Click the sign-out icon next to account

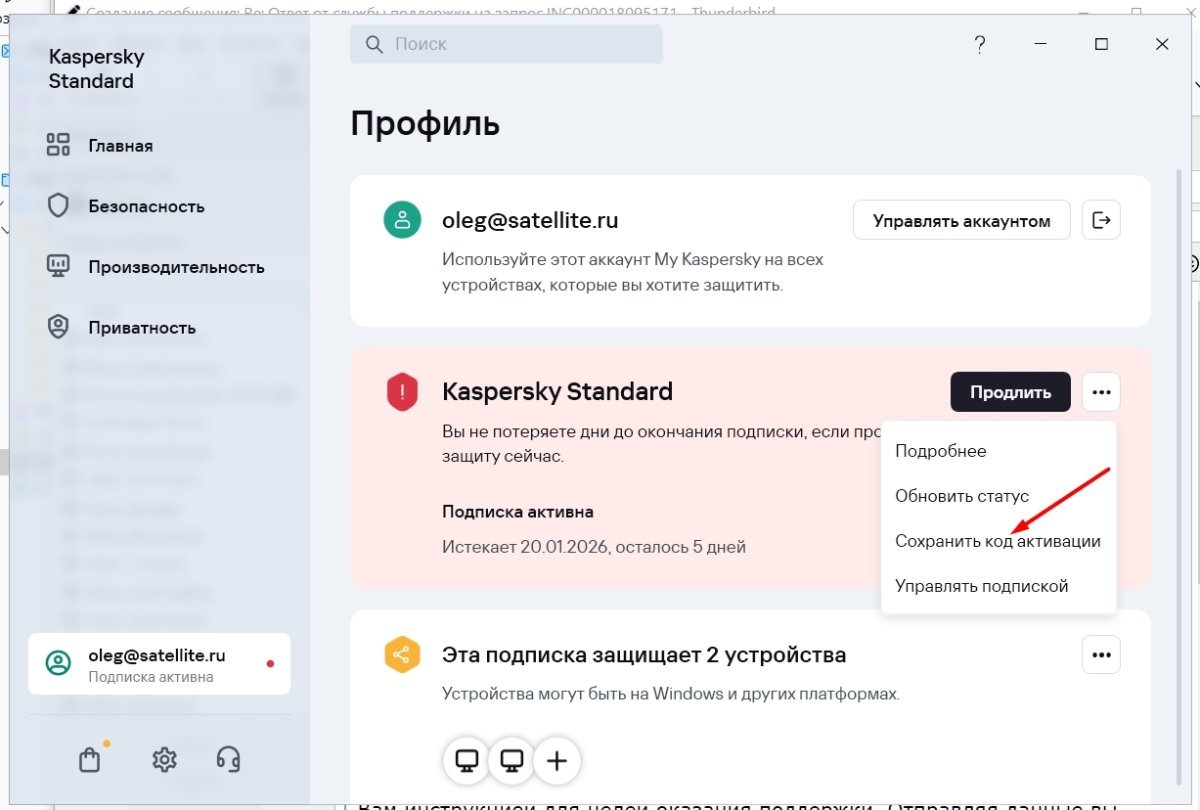(x=1101, y=220)
